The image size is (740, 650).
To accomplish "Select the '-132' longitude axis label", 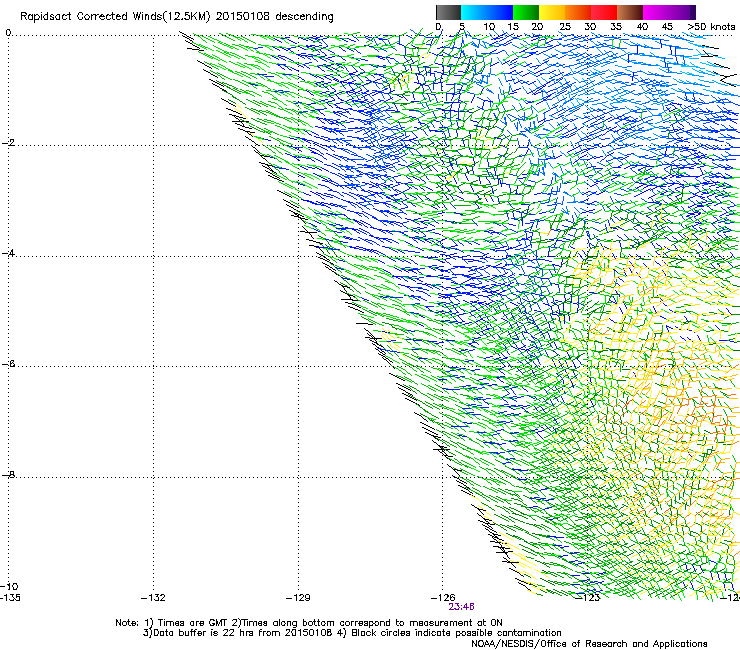I will [x=153, y=598].
